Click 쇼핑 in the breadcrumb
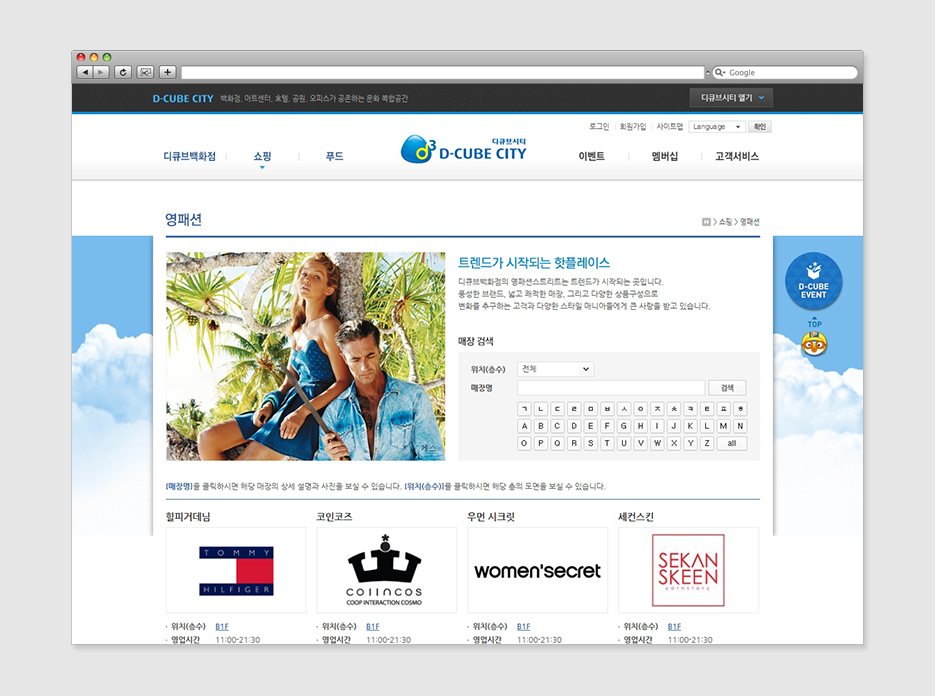The image size is (935, 696). [x=725, y=222]
